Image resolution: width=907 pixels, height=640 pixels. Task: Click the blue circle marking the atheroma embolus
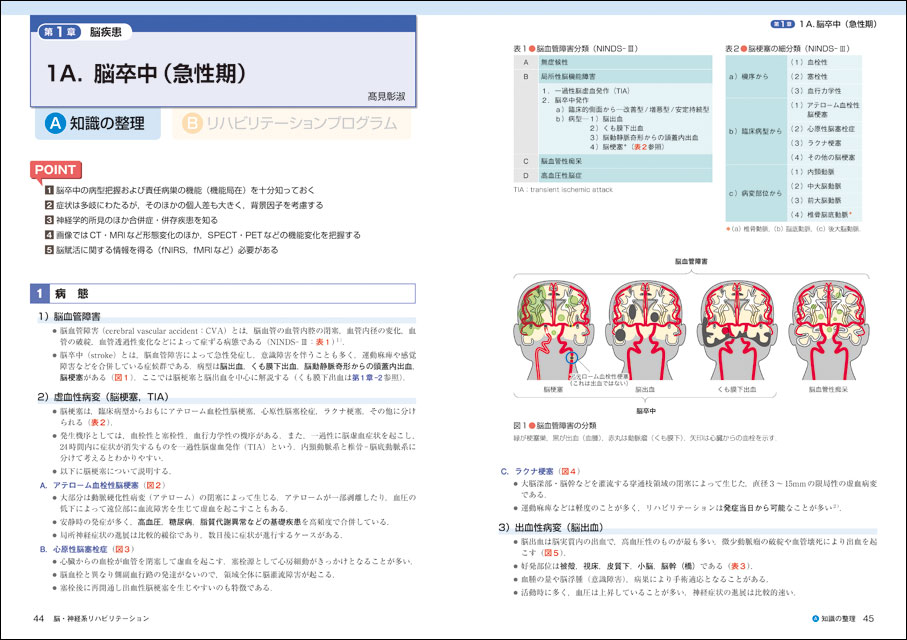571,358
